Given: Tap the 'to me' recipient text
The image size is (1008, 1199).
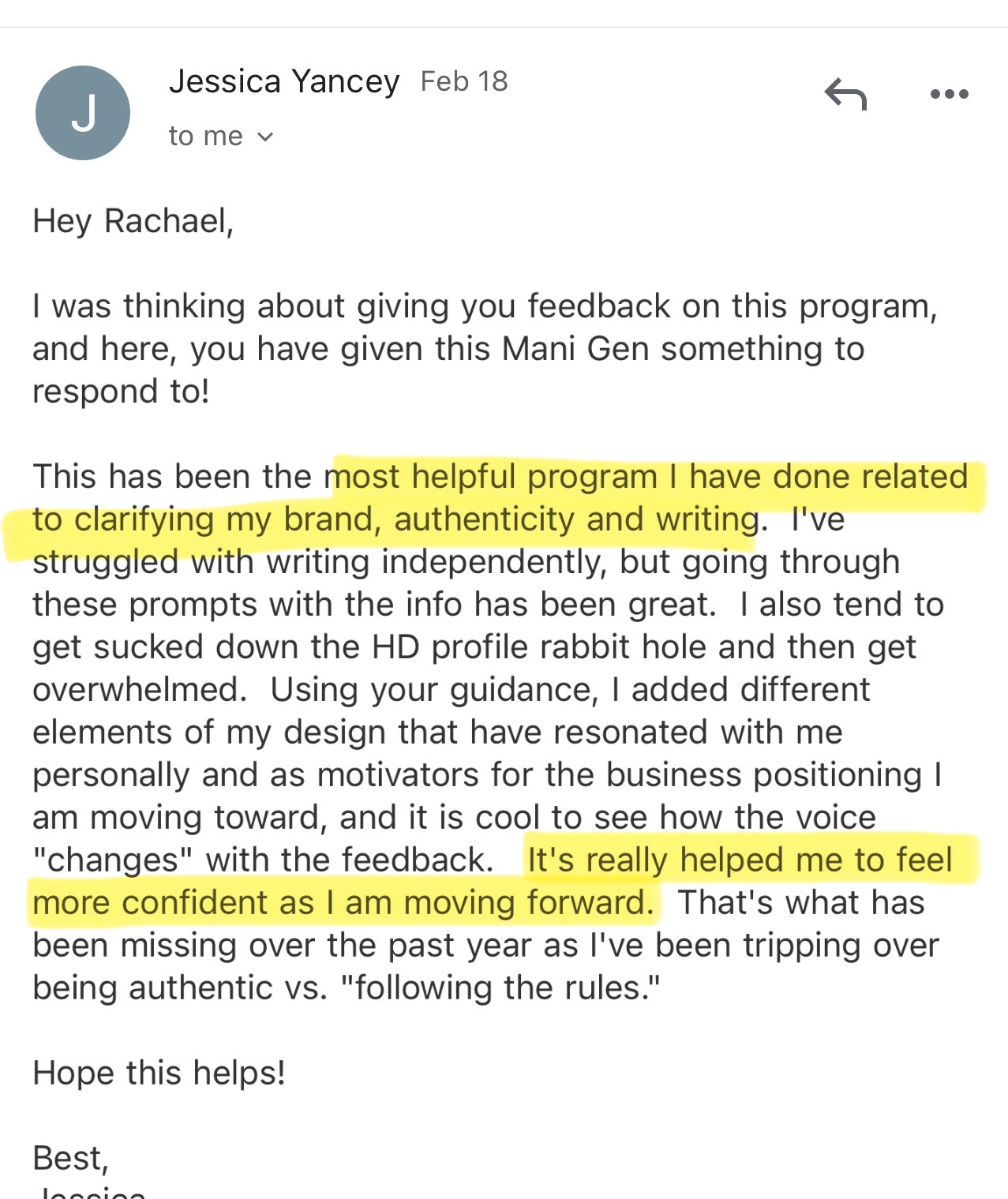Looking at the screenshot, I should point(205,137).
